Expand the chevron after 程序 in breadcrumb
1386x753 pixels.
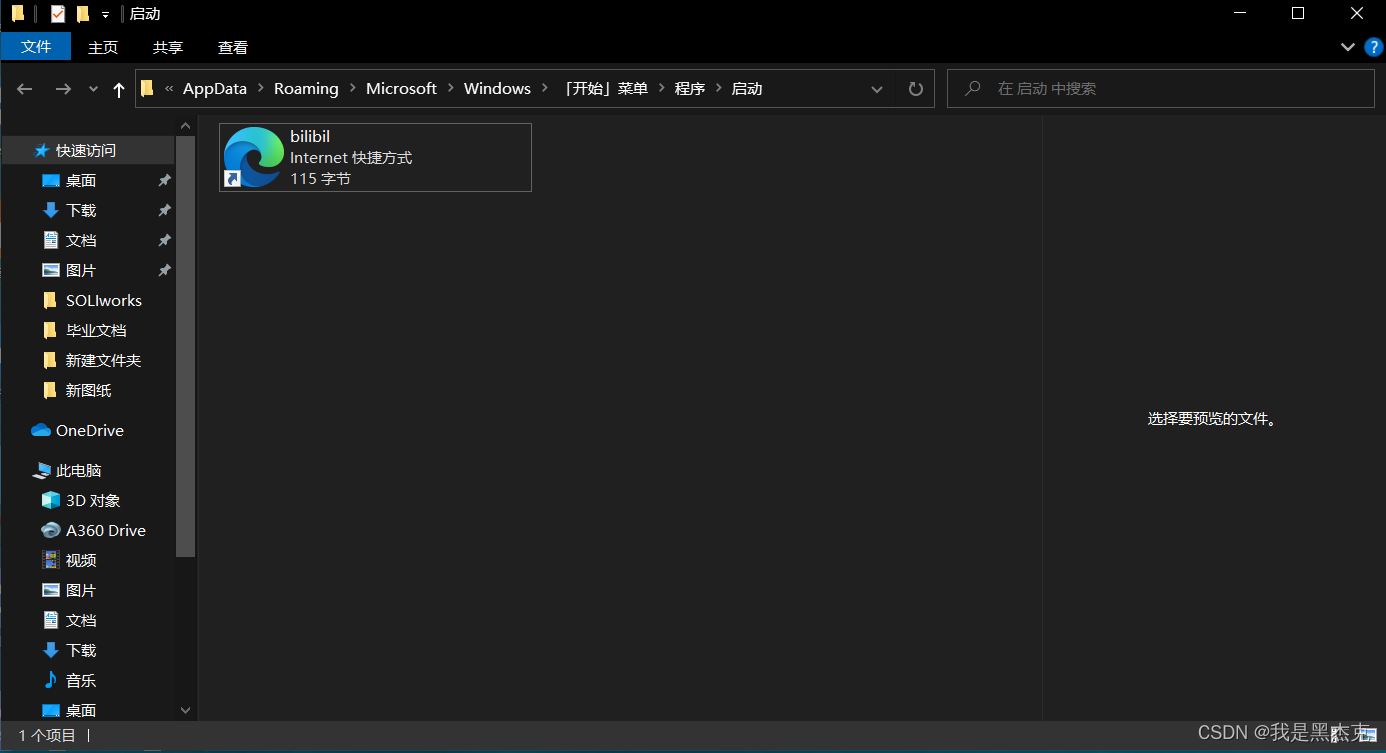tap(719, 88)
